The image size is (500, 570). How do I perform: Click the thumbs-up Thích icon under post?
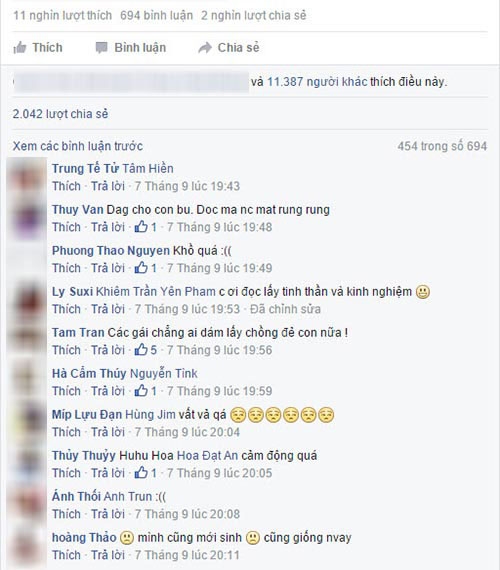[x=20, y=48]
